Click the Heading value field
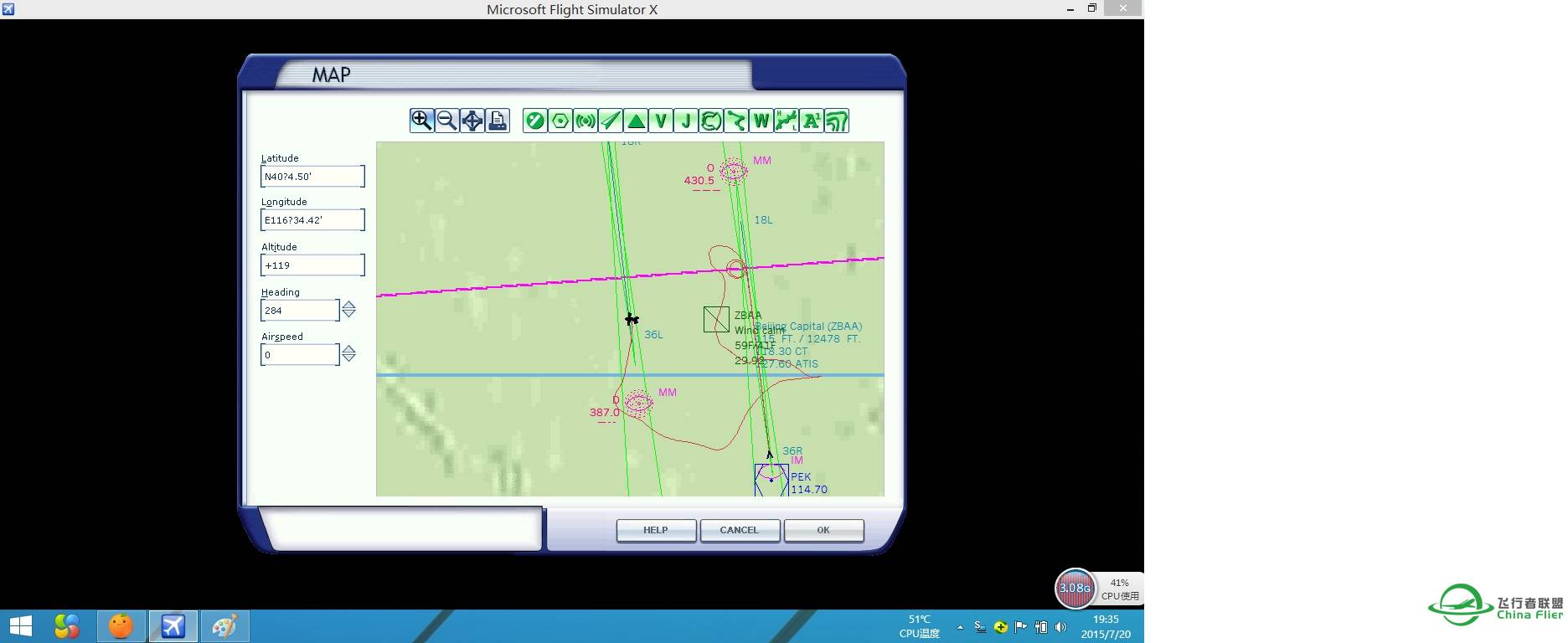 coord(300,310)
